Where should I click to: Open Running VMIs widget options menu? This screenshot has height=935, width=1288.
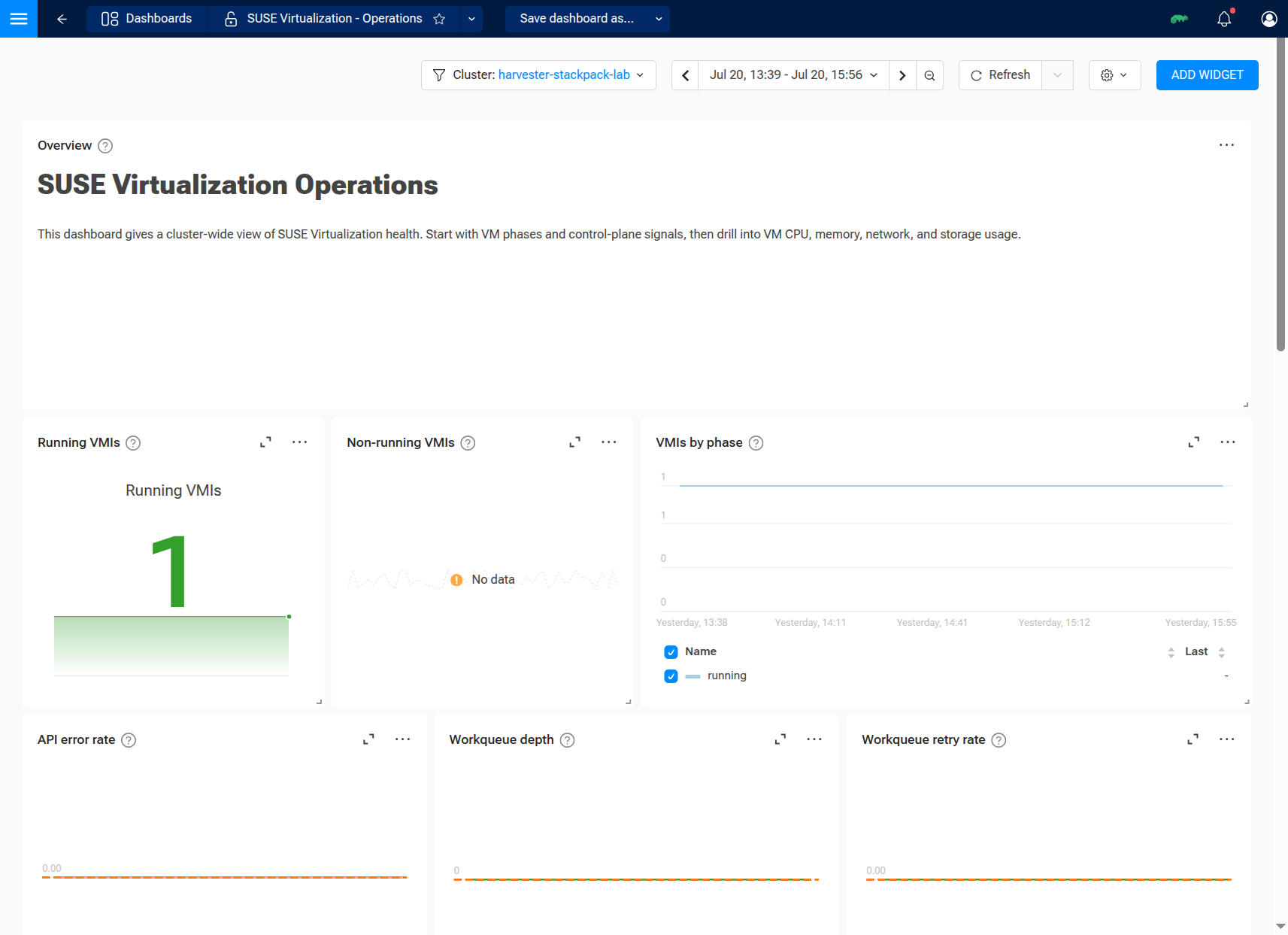click(299, 442)
